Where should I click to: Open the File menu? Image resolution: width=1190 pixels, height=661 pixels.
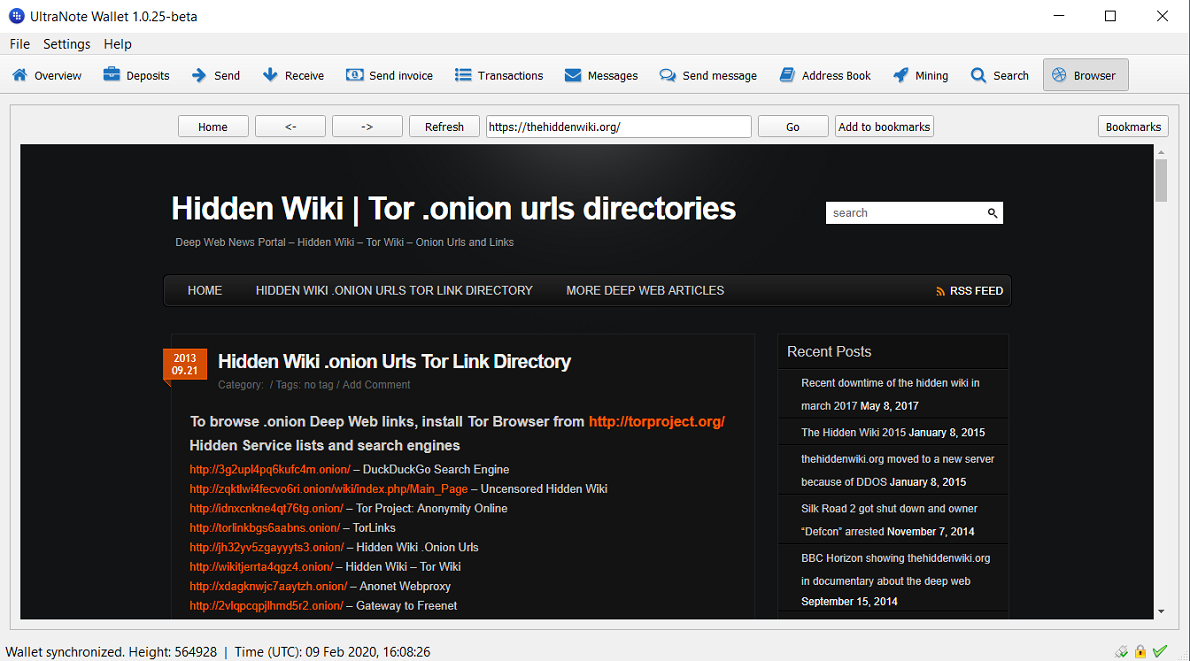click(x=20, y=44)
